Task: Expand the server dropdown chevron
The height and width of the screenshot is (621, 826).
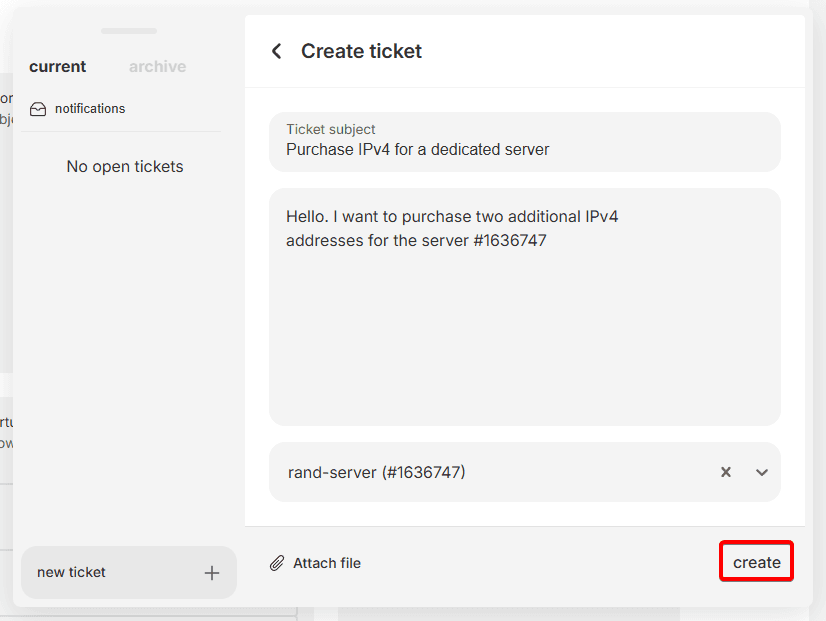Action: (x=762, y=472)
